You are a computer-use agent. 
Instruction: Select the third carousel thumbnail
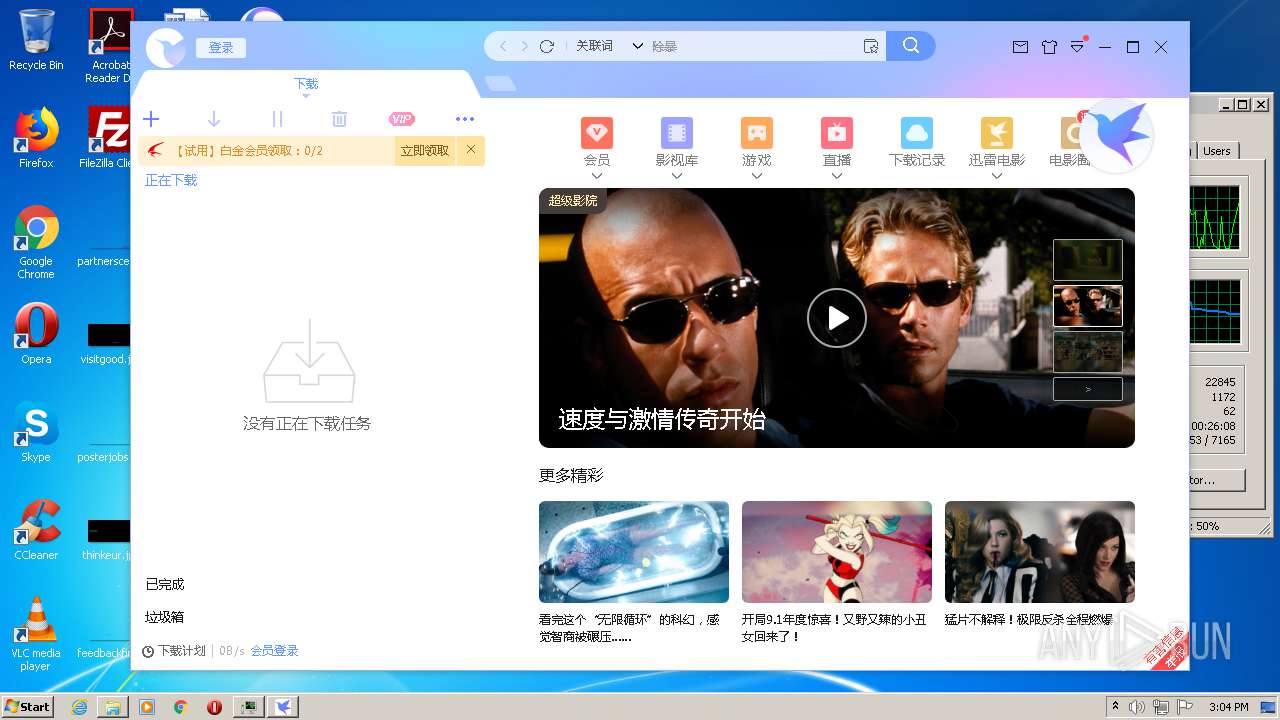coord(1088,352)
